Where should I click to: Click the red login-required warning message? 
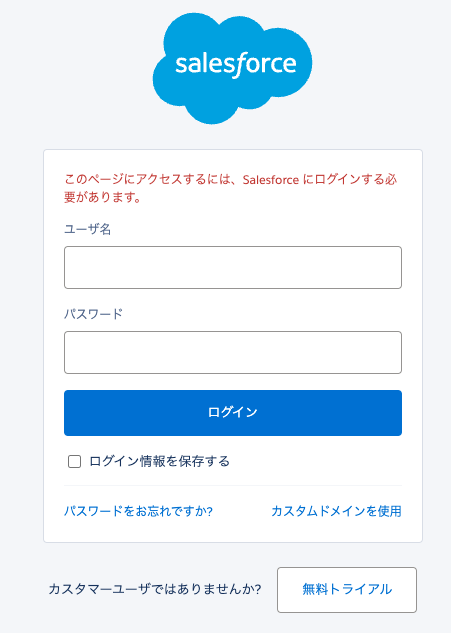231,188
